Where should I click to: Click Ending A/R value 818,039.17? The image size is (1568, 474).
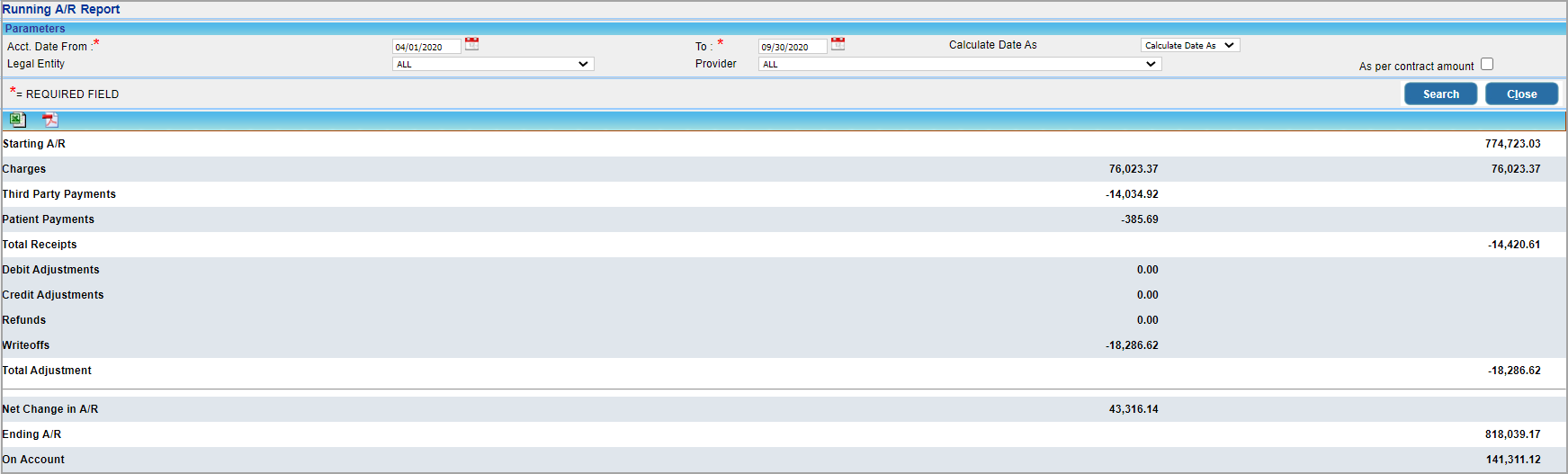1513,434
